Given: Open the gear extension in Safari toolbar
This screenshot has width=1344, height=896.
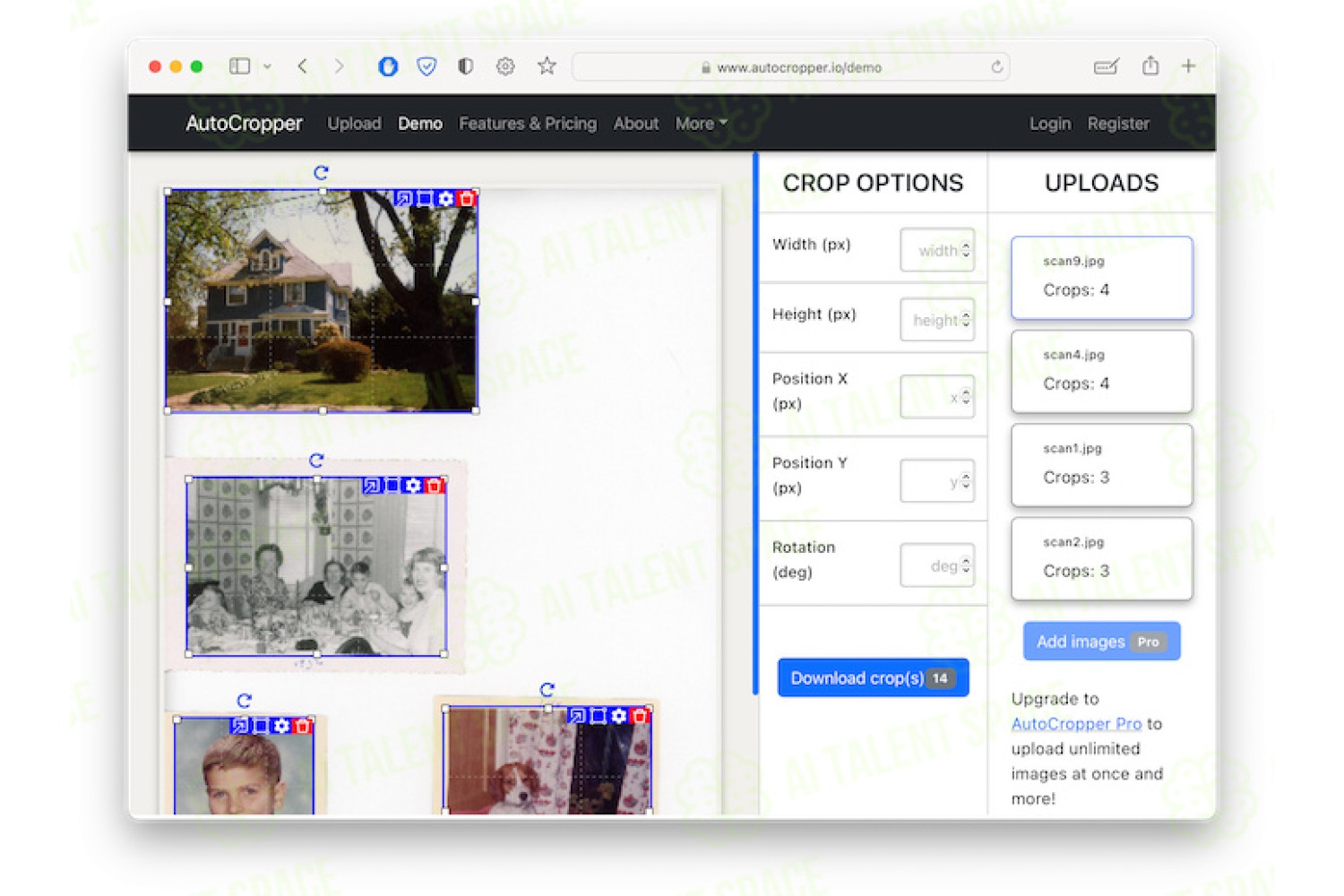Looking at the screenshot, I should coord(505,66).
